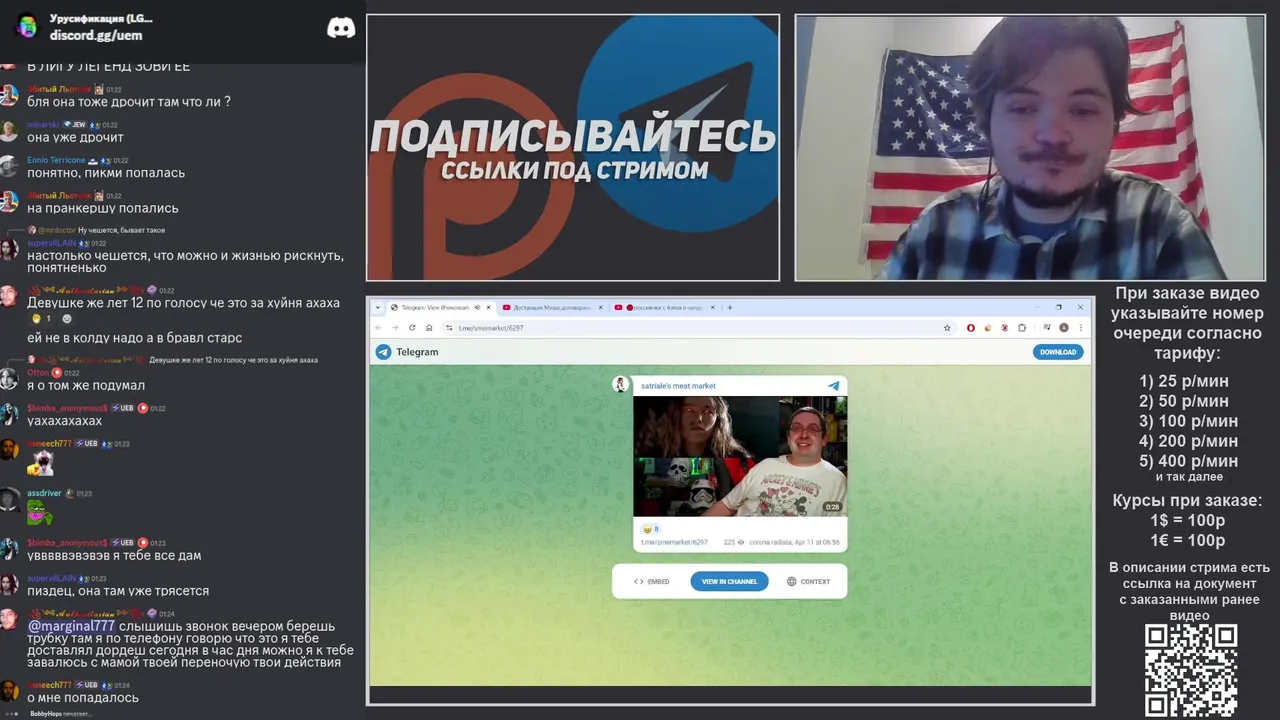The image size is (1280, 720).
Task: Click the QR code image
Action: [x=1190, y=670]
